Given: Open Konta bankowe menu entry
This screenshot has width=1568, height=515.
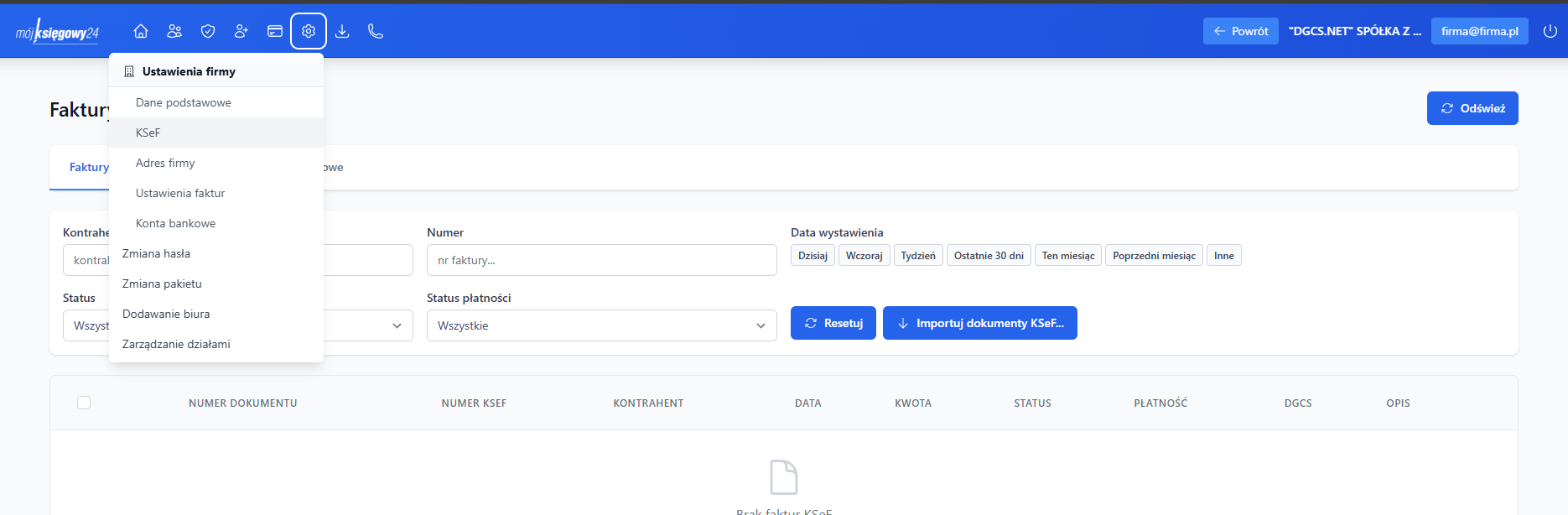Looking at the screenshot, I should coord(175,223).
